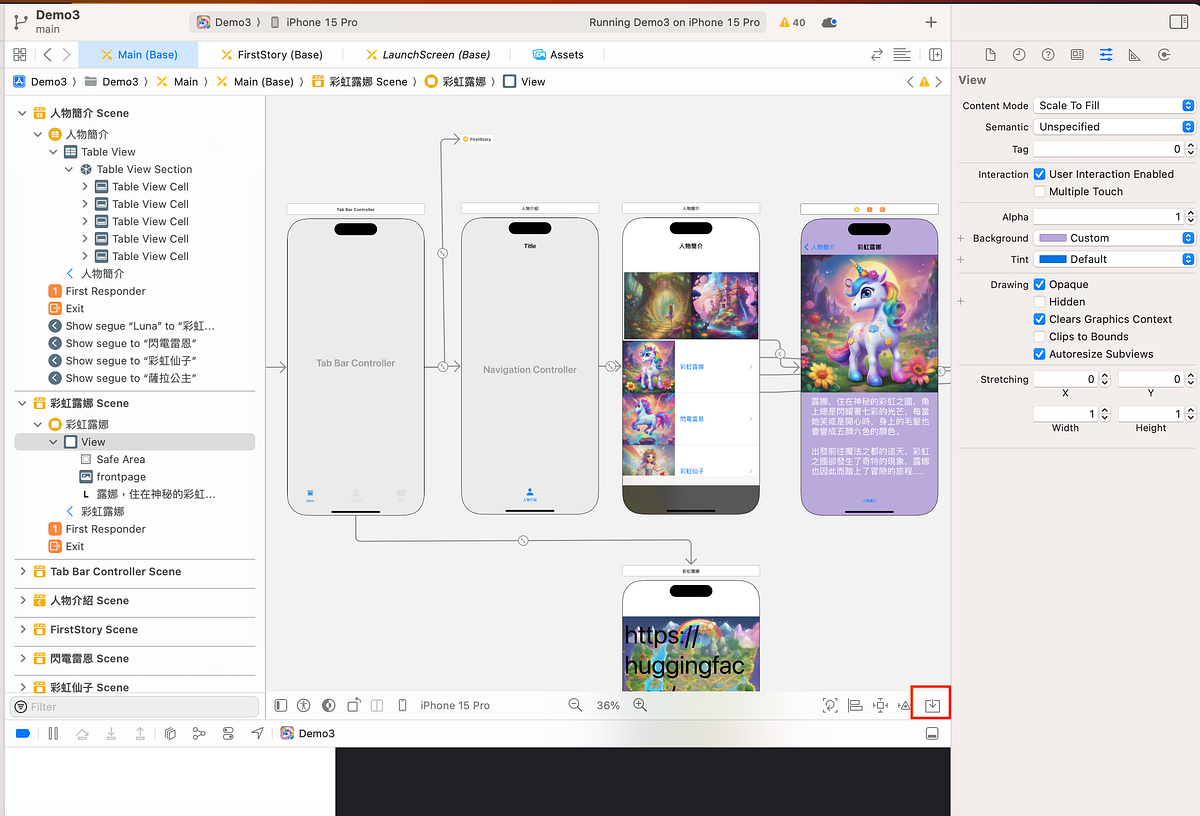
Task: Open the Resolve Auto Layout Issues menu
Action: coord(905,705)
